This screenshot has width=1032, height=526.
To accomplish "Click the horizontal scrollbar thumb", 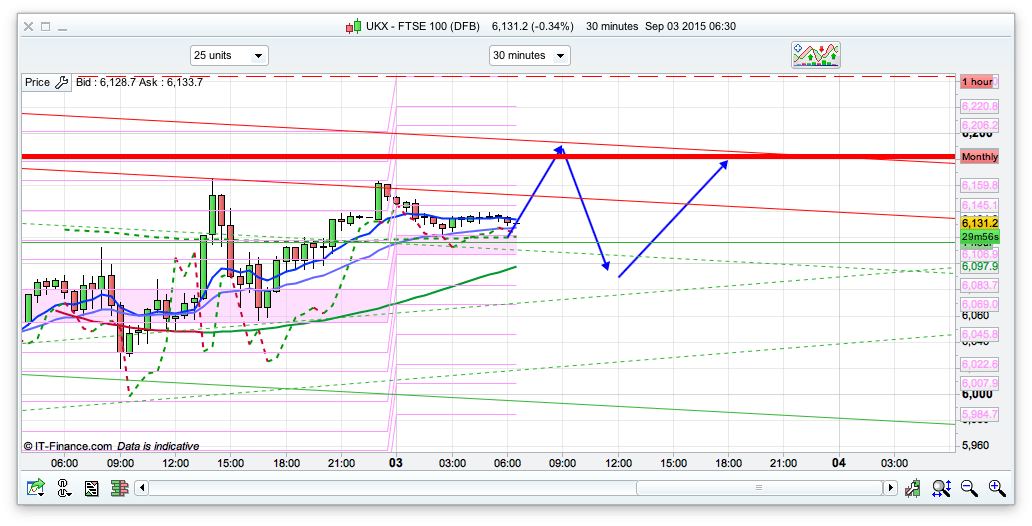I will click(x=759, y=488).
